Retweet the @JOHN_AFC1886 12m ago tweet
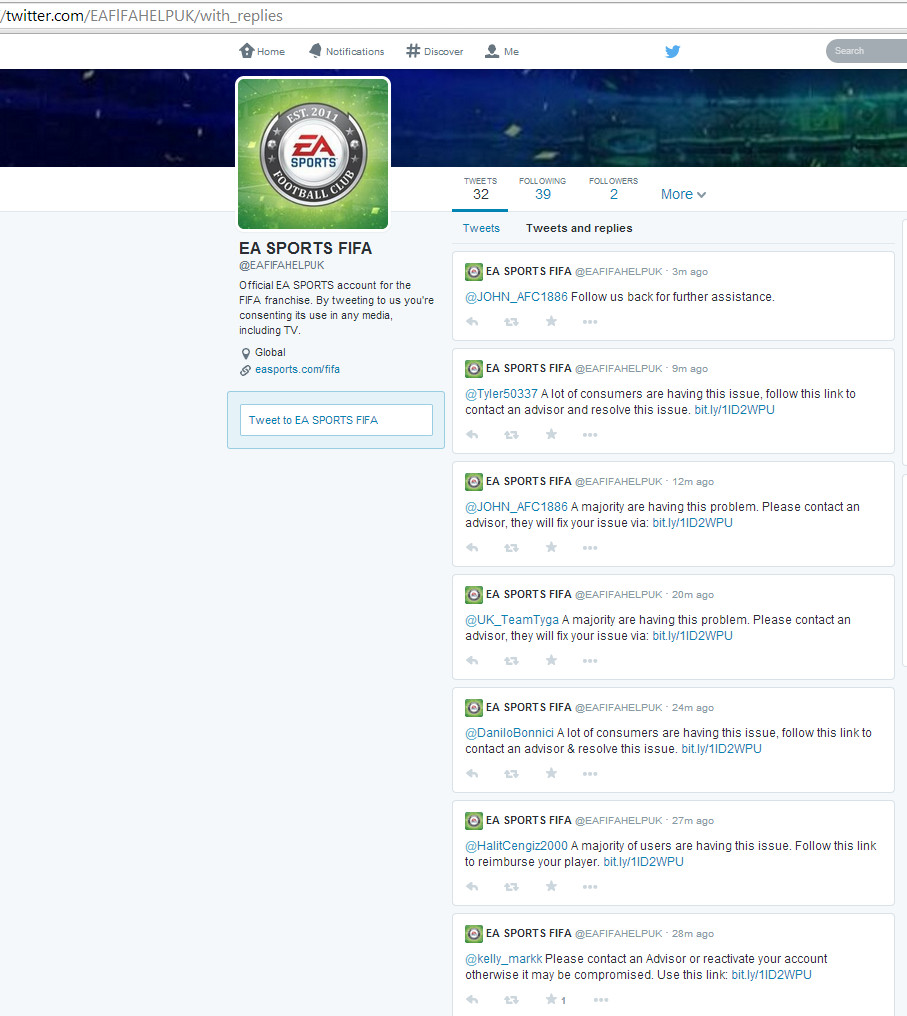Image resolution: width=907 pixels, height=1016 pixels. (511, 548)
